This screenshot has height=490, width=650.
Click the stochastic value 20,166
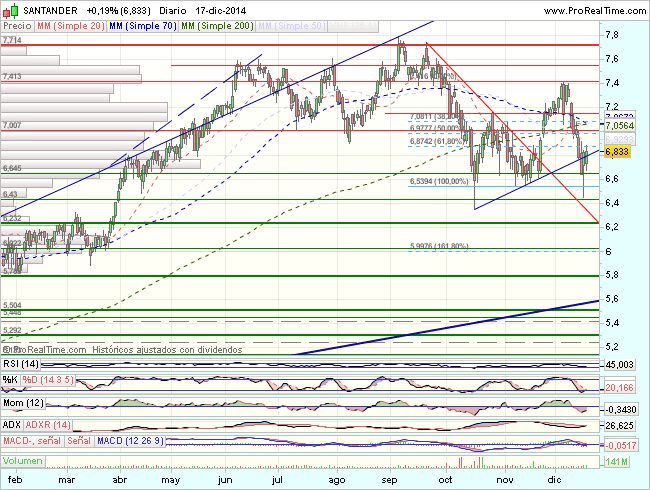(x=619, y=388)
